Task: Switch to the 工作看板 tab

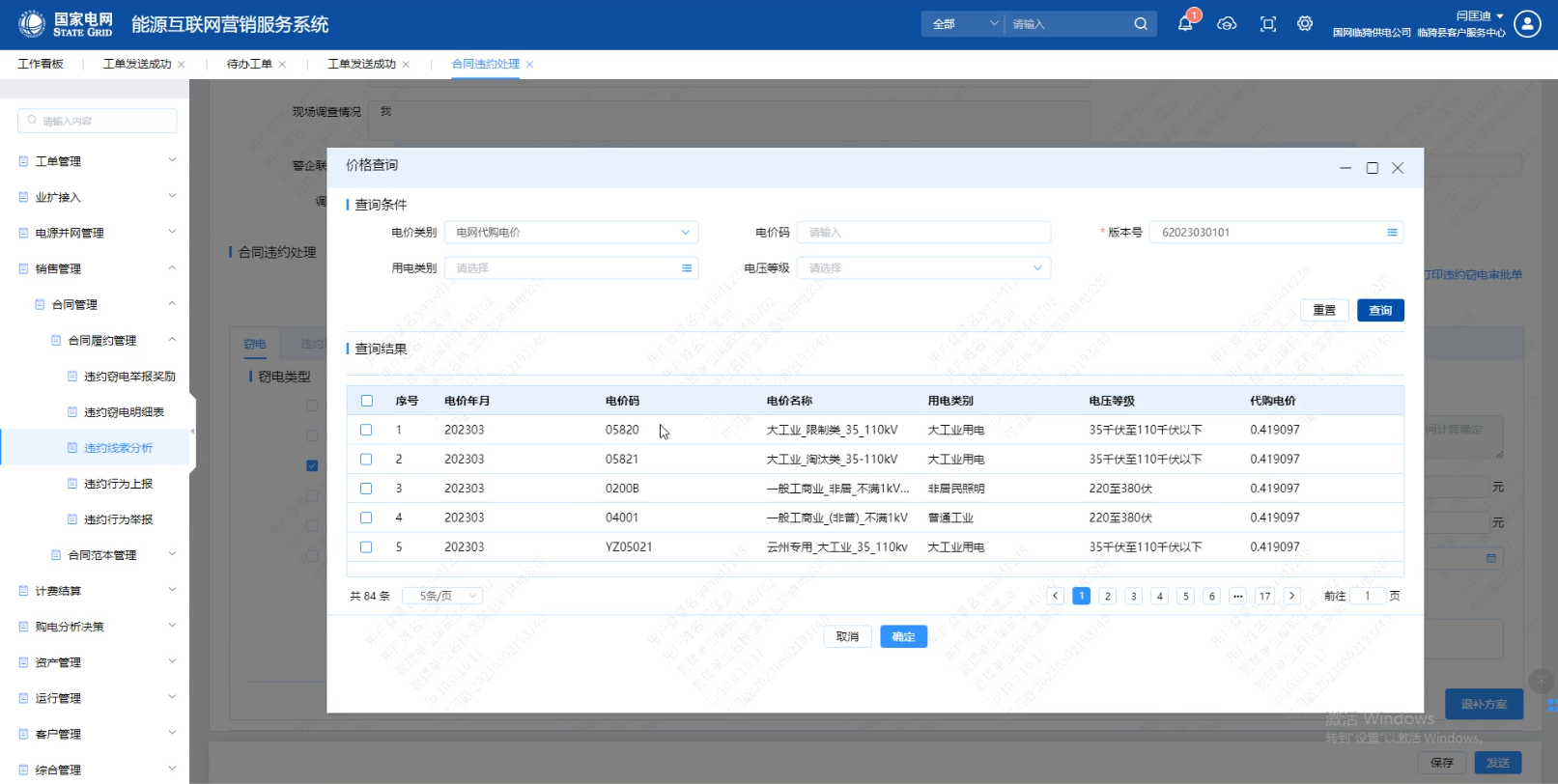Action: 41,64
